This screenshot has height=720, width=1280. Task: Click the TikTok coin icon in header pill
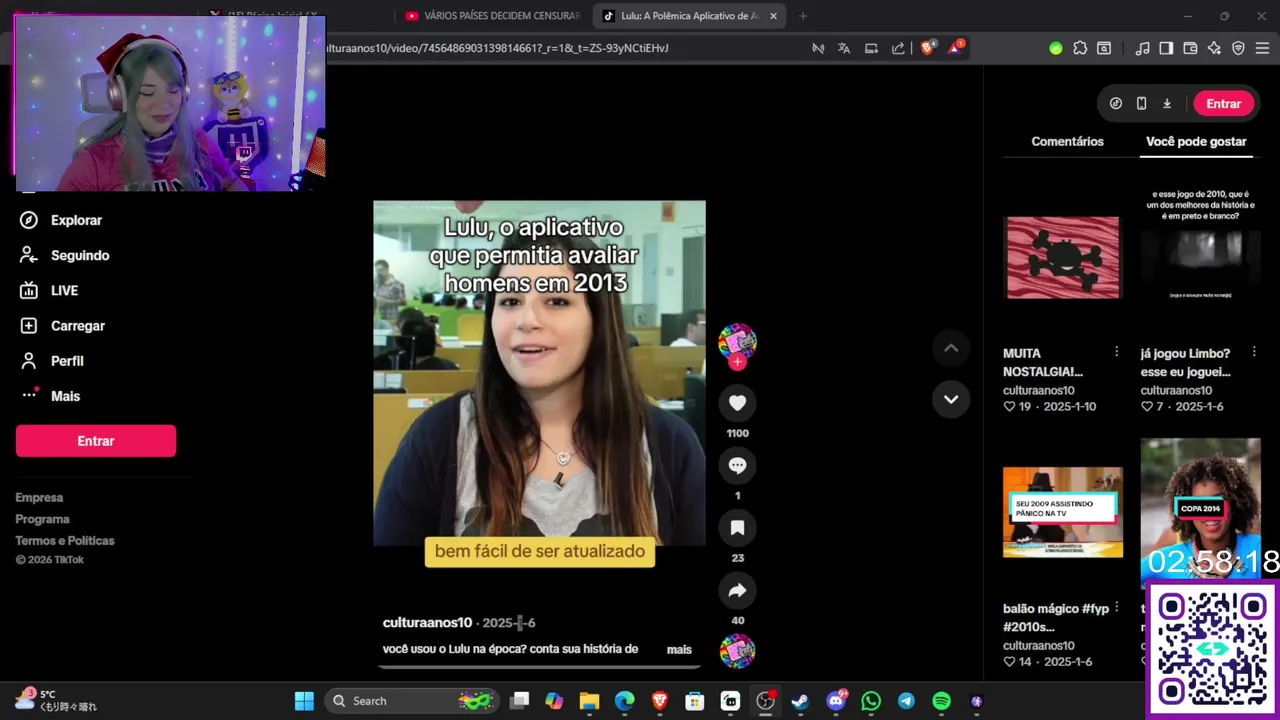[1116, 104]
